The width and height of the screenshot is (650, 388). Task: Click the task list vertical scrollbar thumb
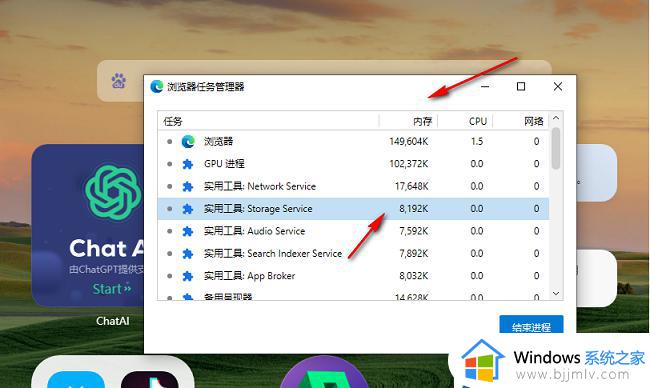coord(556,148)
